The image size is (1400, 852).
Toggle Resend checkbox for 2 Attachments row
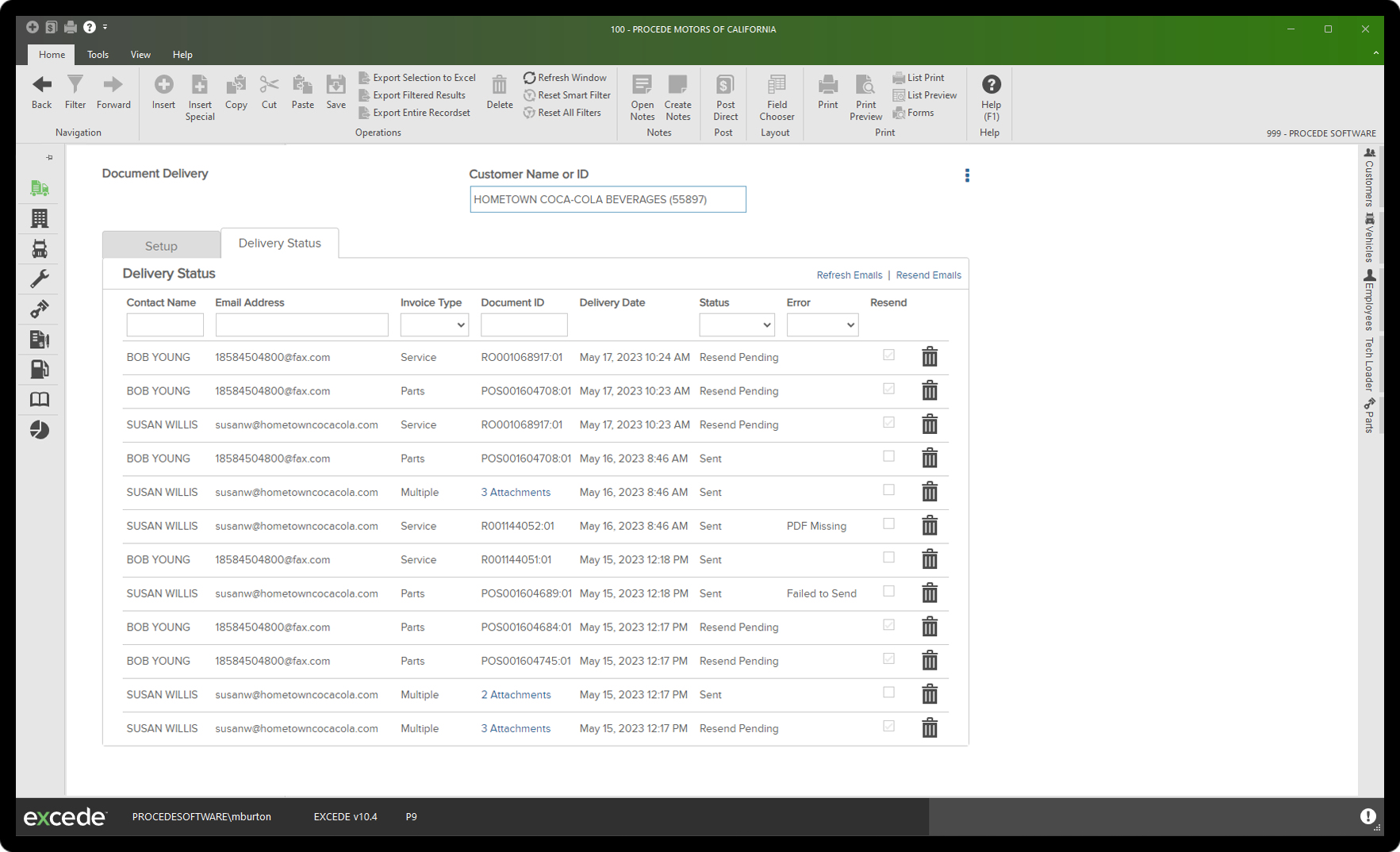888,693
